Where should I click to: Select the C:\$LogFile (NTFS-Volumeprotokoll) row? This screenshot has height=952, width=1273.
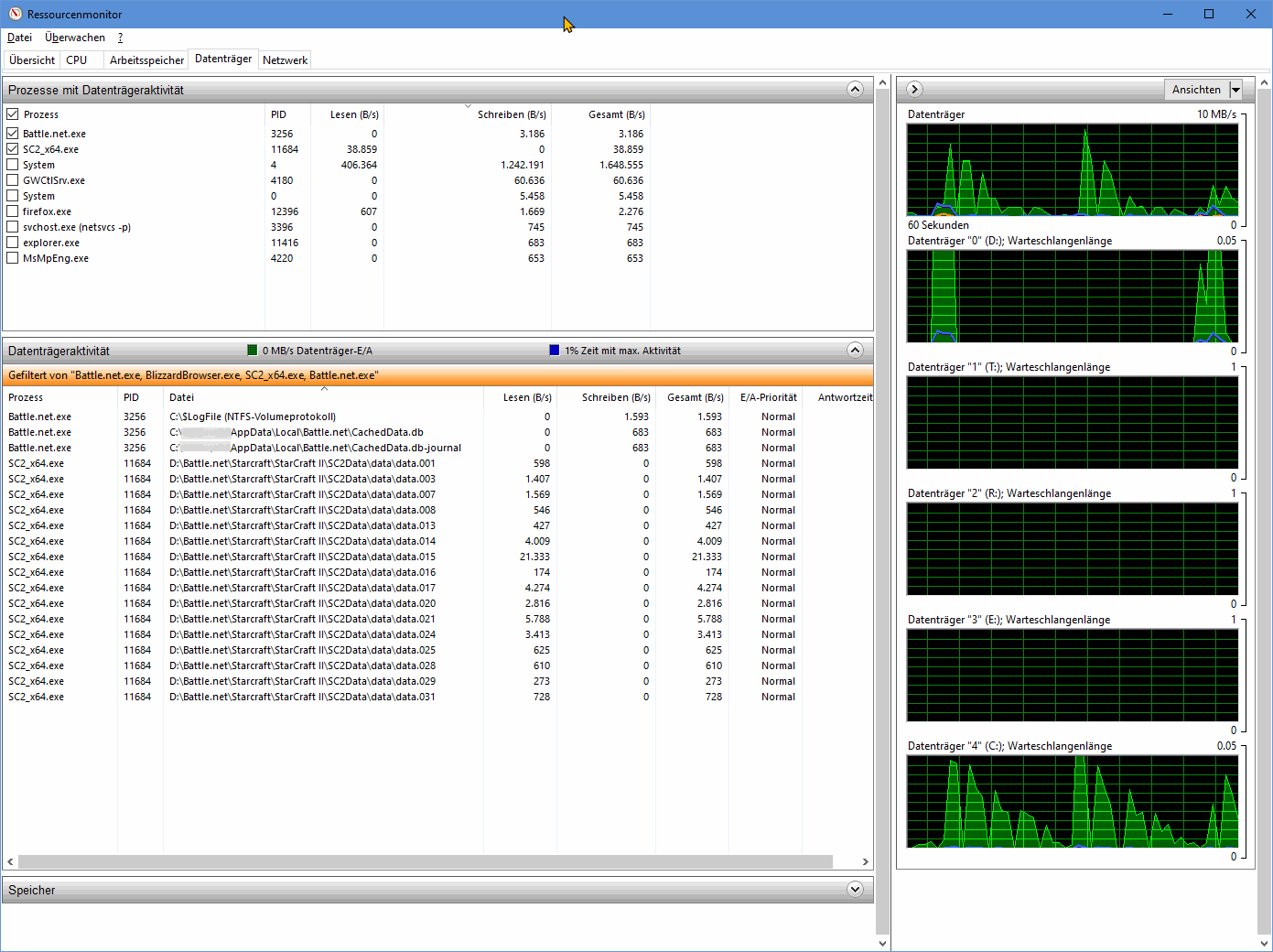pos(437,416)
